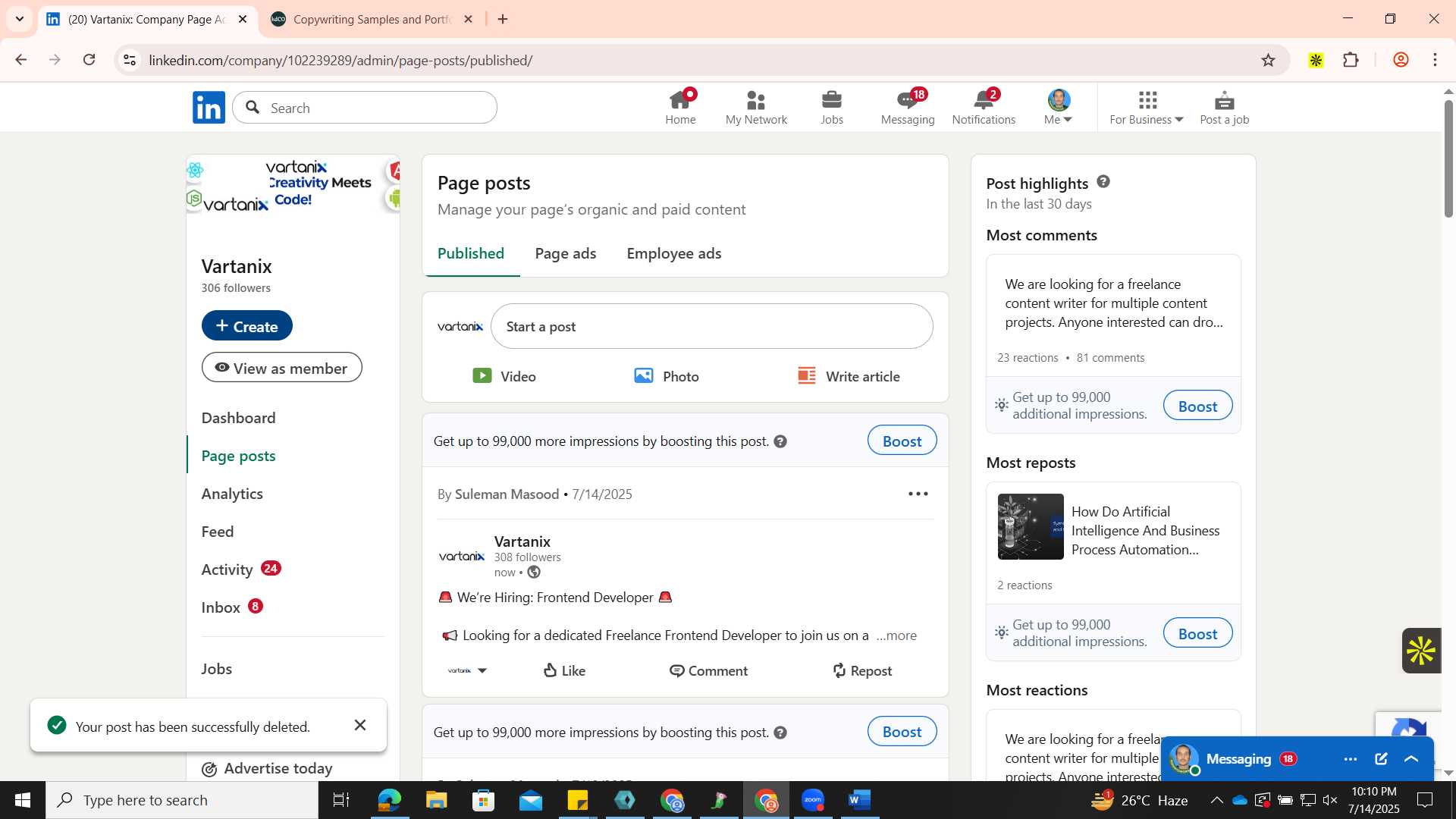Image resolution: width=1456 pixels, height=819 pixels.
Task: Expand the Messaging overlay chevron
Action: (1411, 759)
